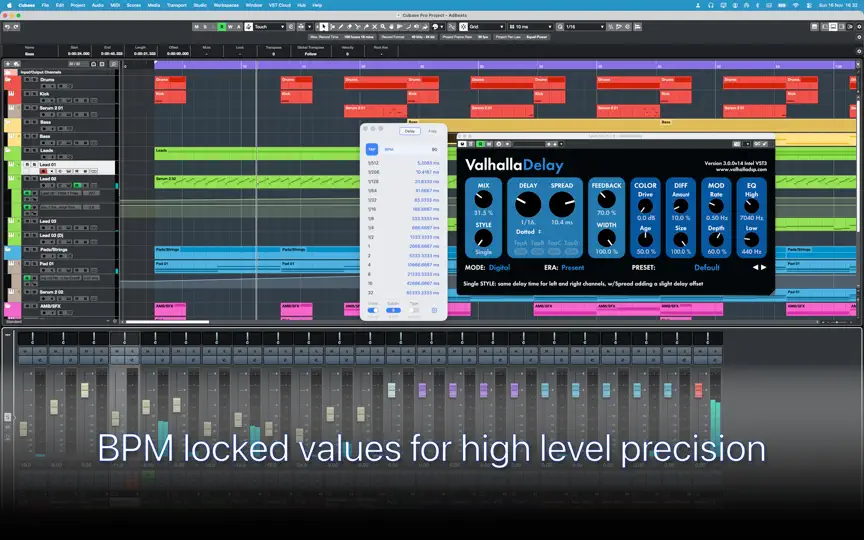Image resolution: width=864 pixels, height=540 pixels.
Task: Click the date and time in menu bar
Action: point(838,5)
